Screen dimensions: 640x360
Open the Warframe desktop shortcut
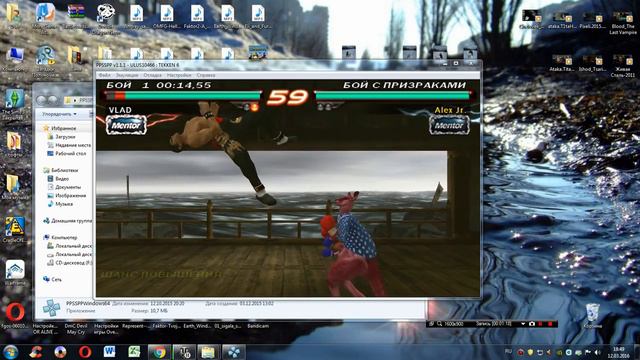(15, 272)
